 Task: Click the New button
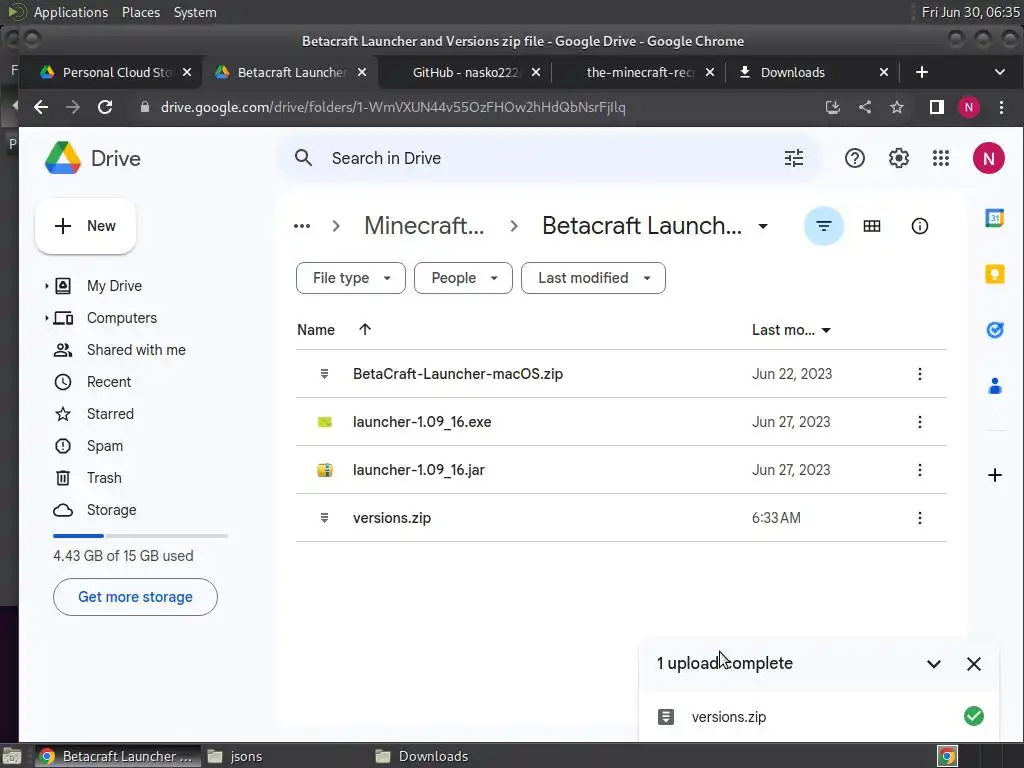tap(86, 226)
